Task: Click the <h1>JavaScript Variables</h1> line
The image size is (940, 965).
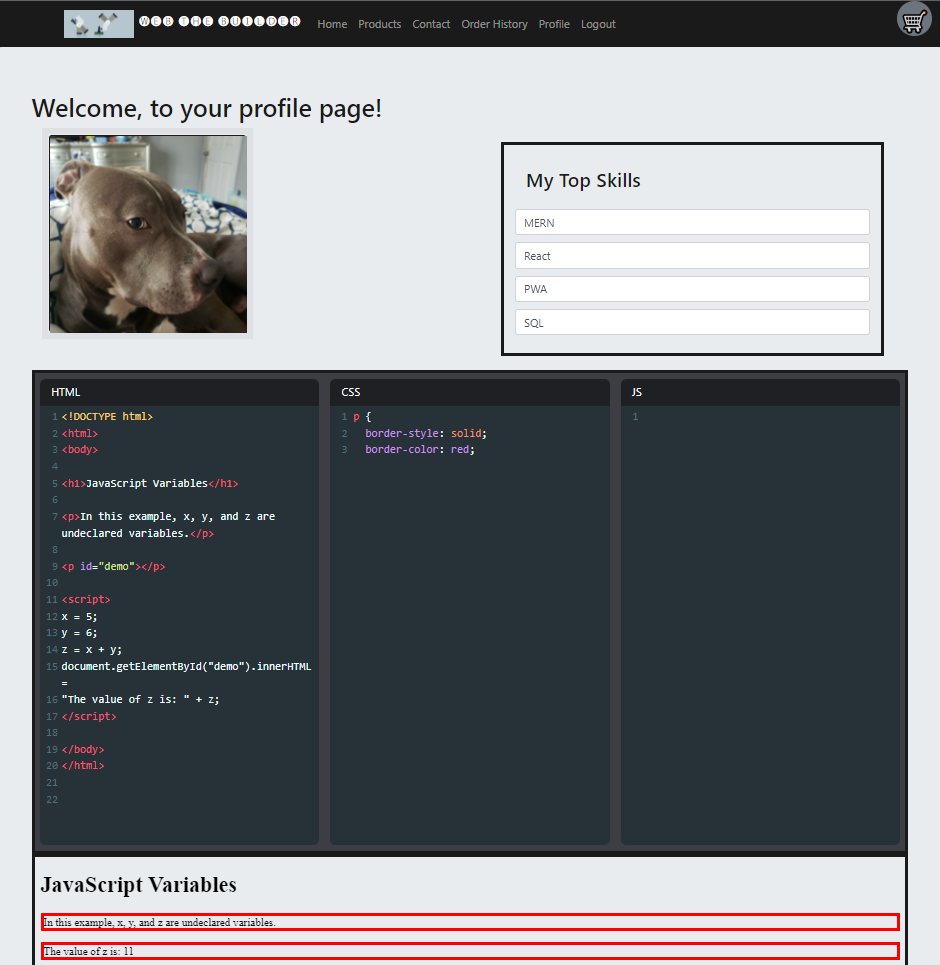Action: 150,483
